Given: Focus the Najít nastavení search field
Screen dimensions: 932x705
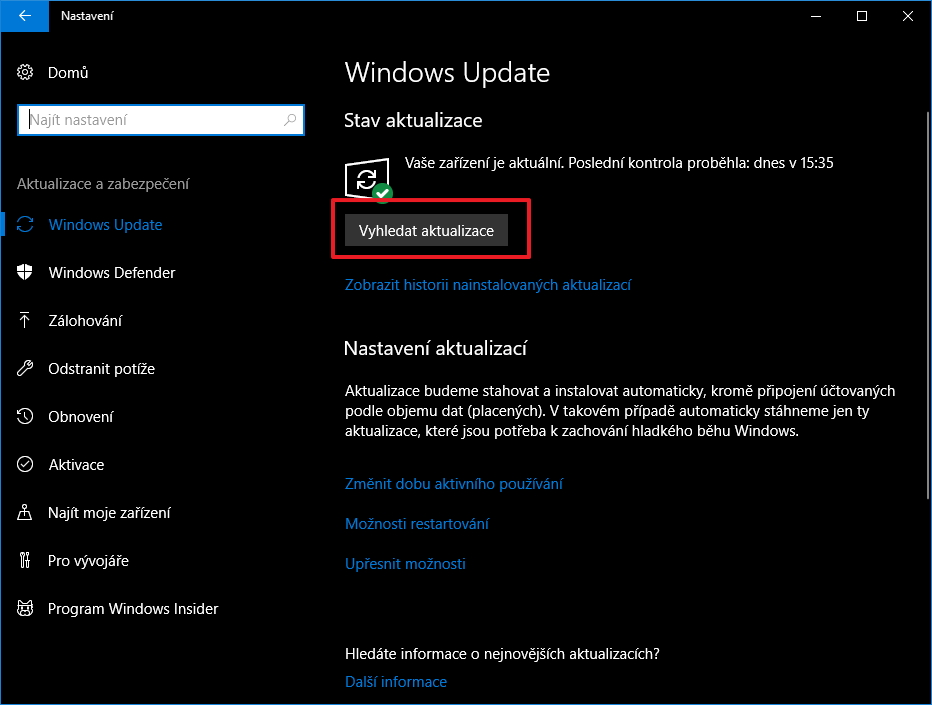Looking at the screenshot, I should 161,120.
